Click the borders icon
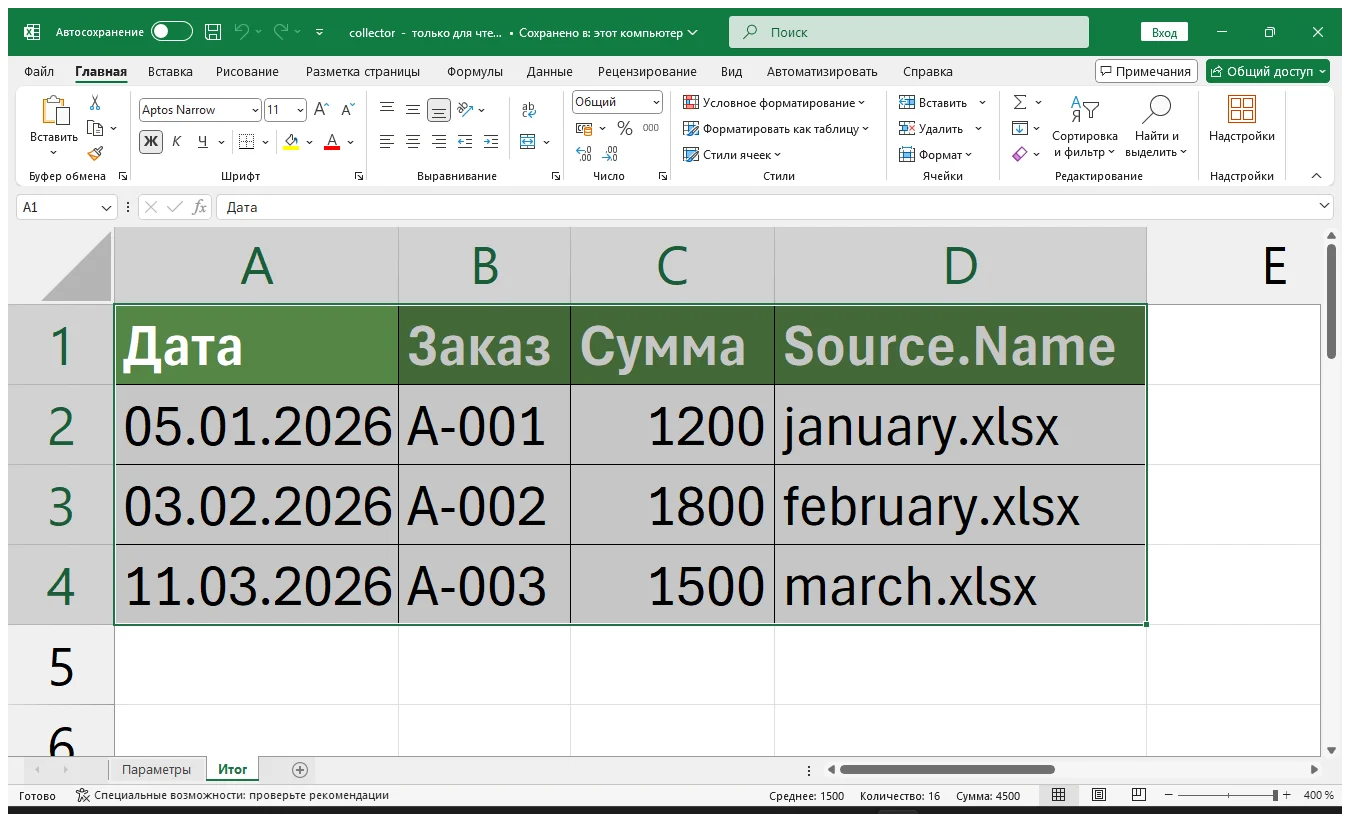1350x814 pixels. click(x=247, y=142)
